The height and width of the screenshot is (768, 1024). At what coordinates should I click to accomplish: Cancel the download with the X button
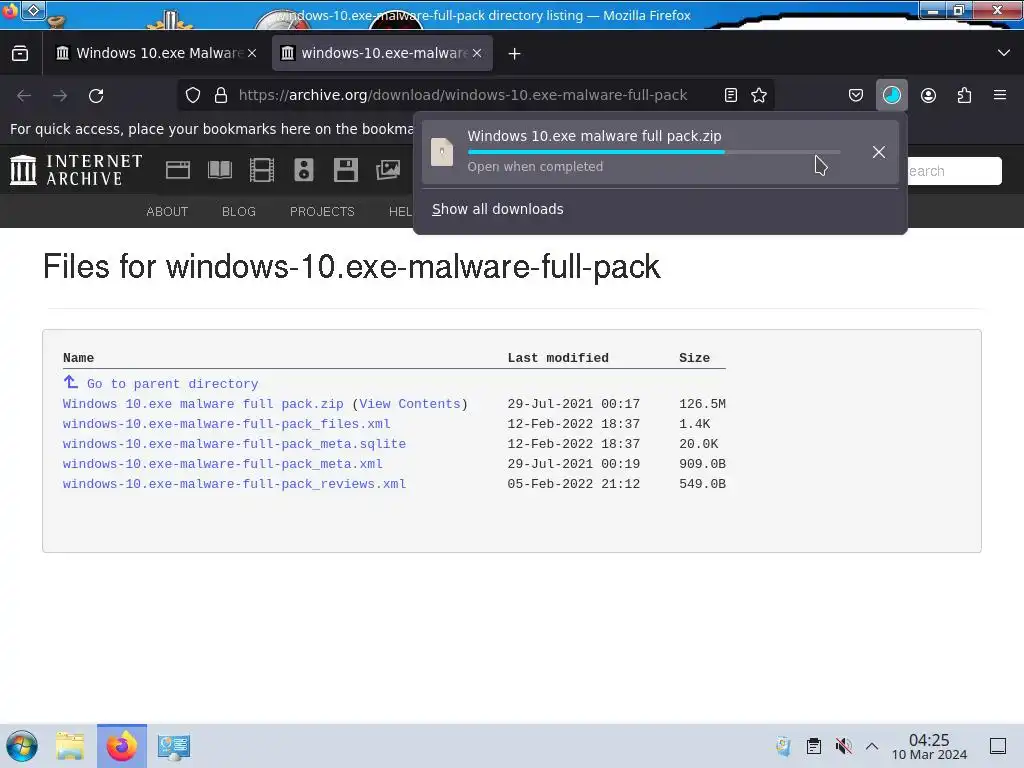coord(879,152)
